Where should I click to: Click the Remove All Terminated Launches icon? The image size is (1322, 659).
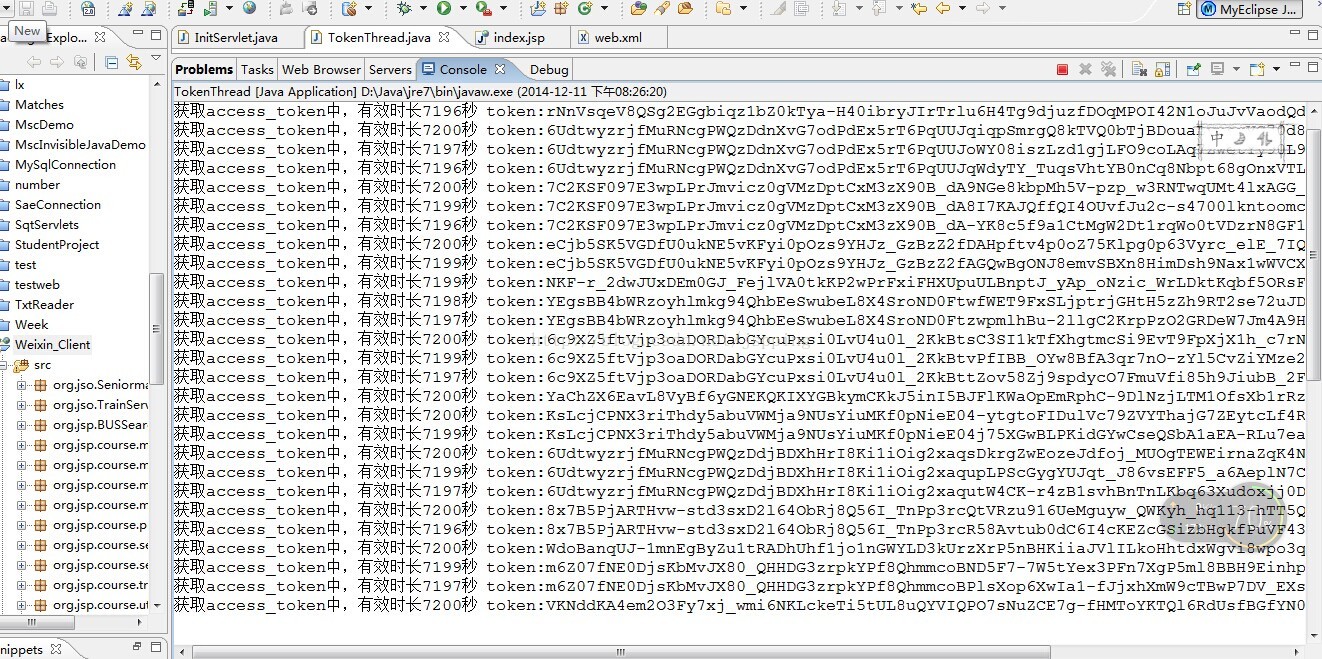pyautogui.click(x=1108, y=69)
